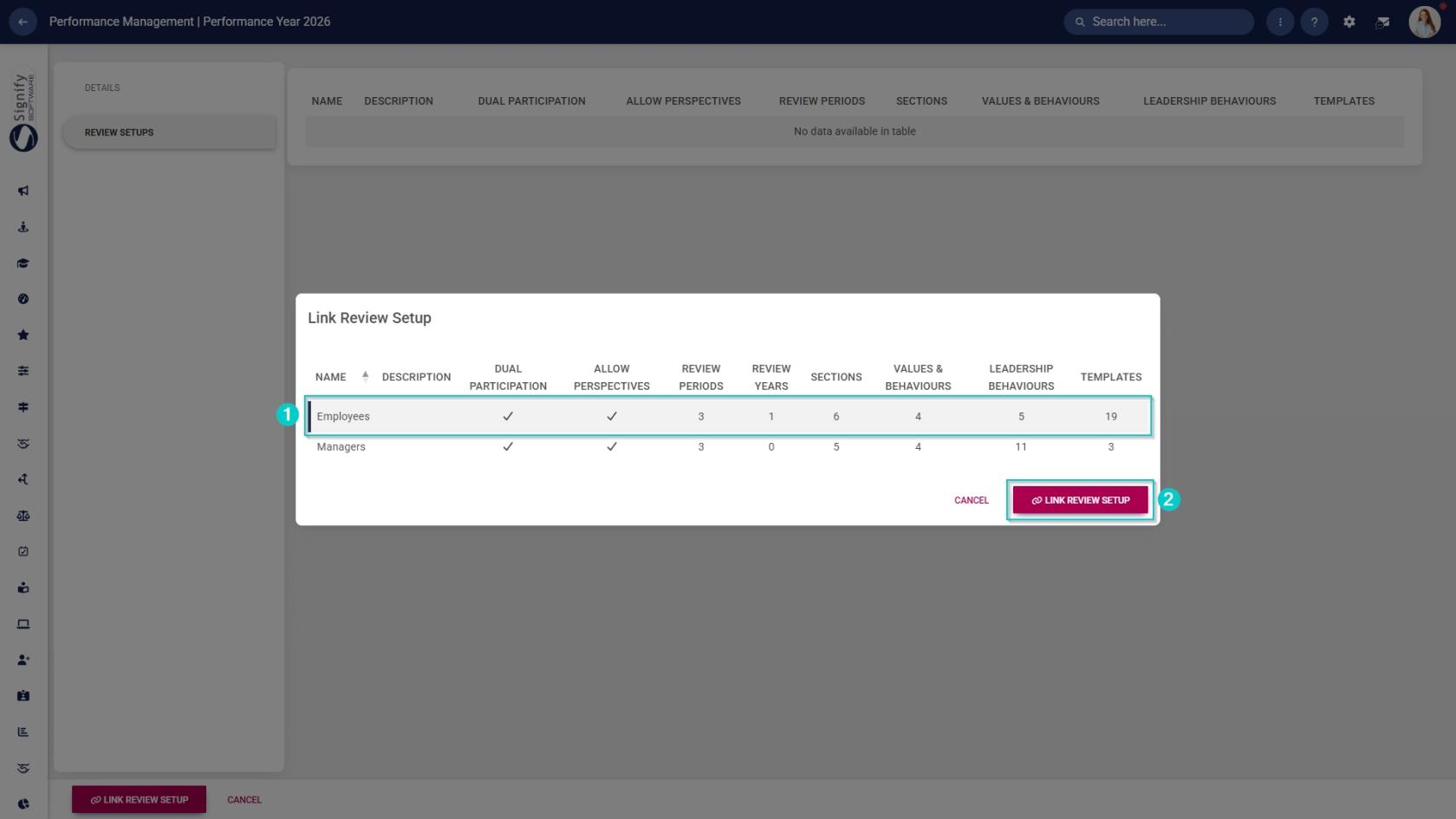Open the help question mark icon
Viewport: 1456px width, 819px height.
[x=1314, y=22]
